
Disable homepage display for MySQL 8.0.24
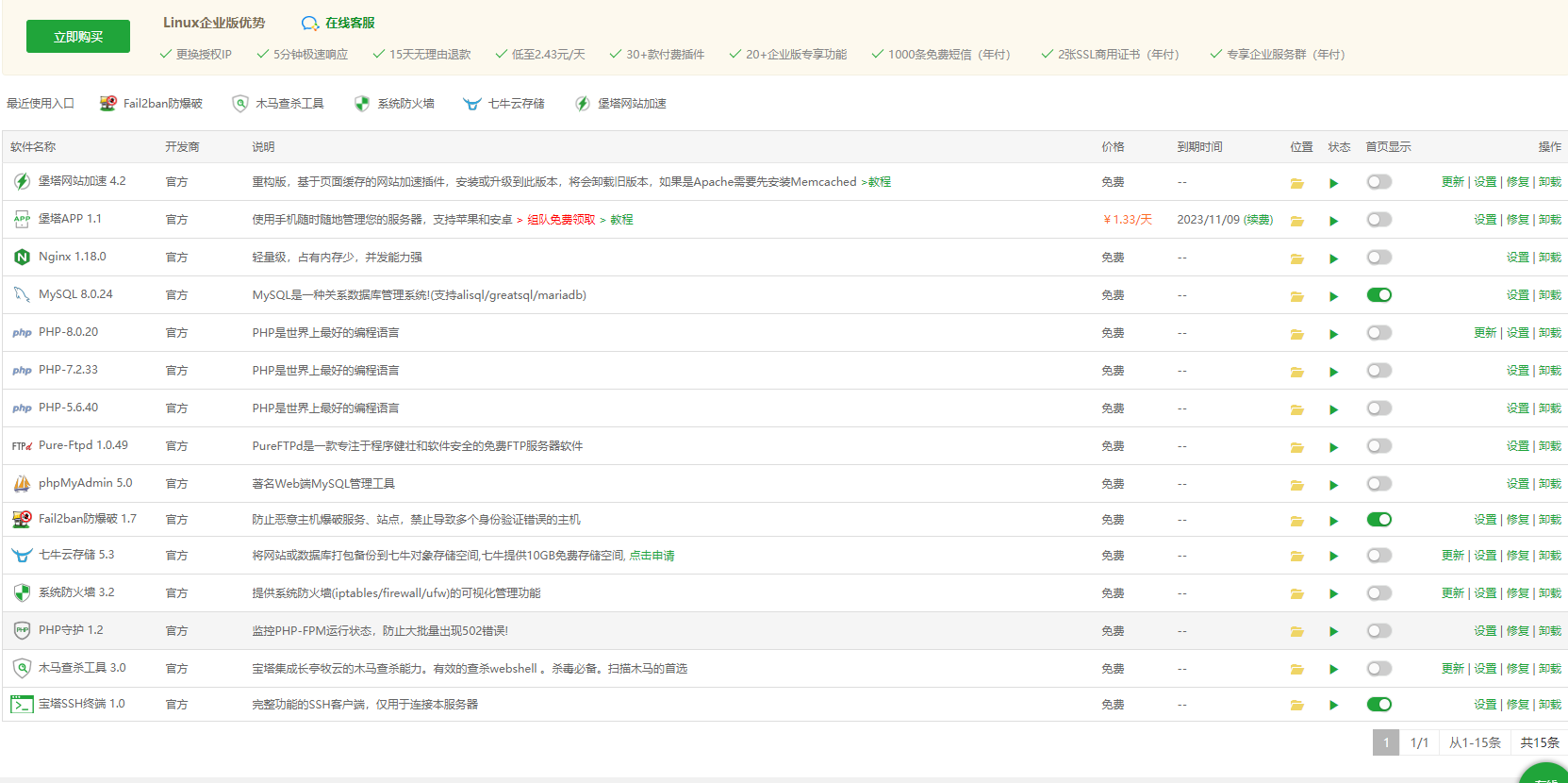1379,295
